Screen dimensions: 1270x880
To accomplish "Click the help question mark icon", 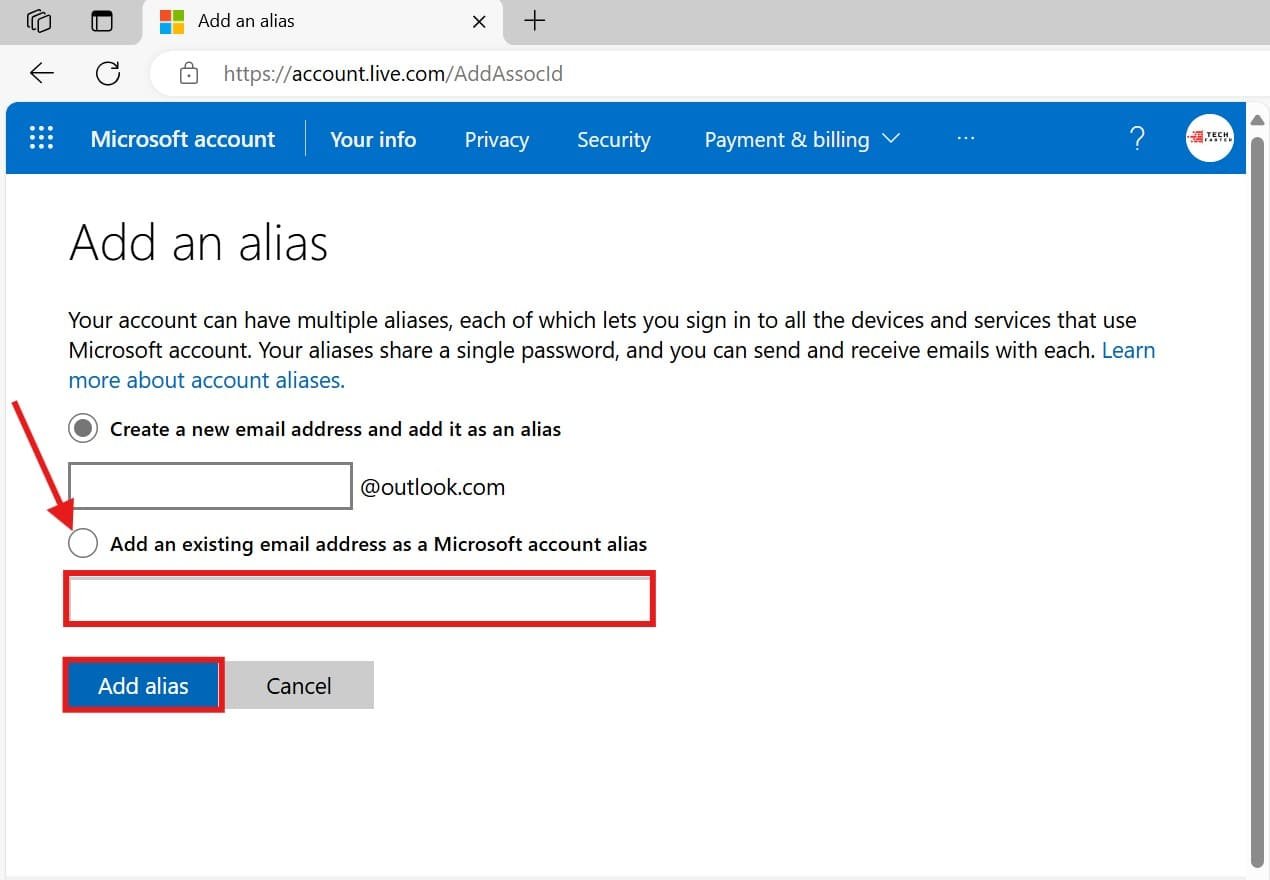I will click(1137, 139).
